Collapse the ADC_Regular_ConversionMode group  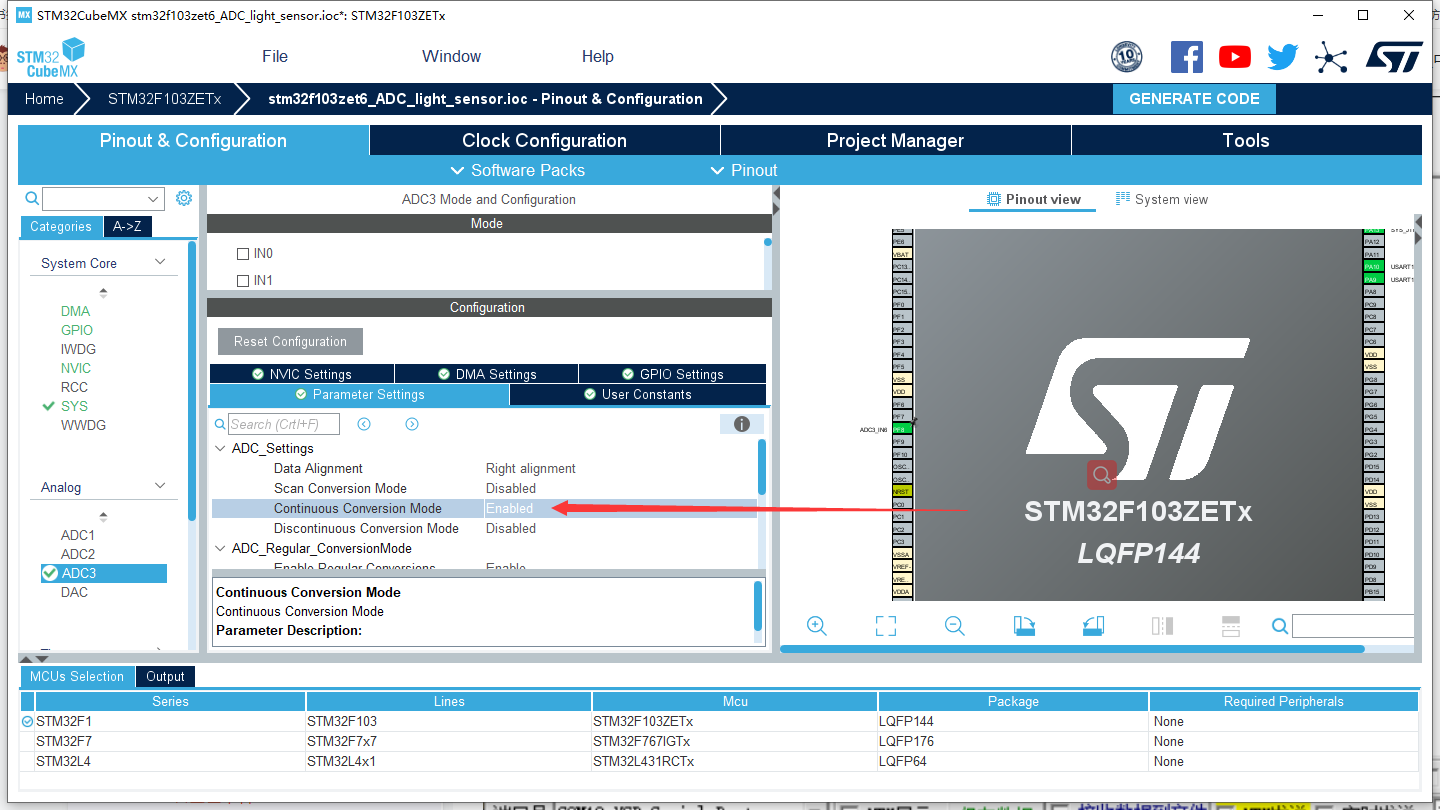click(220, 548)
